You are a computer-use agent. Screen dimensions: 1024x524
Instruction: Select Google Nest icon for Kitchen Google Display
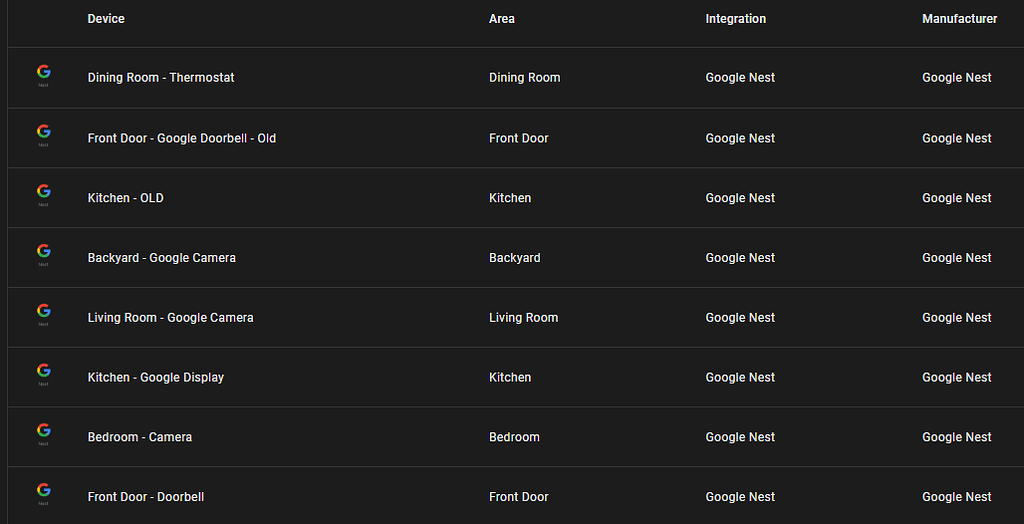click(43, 375)
